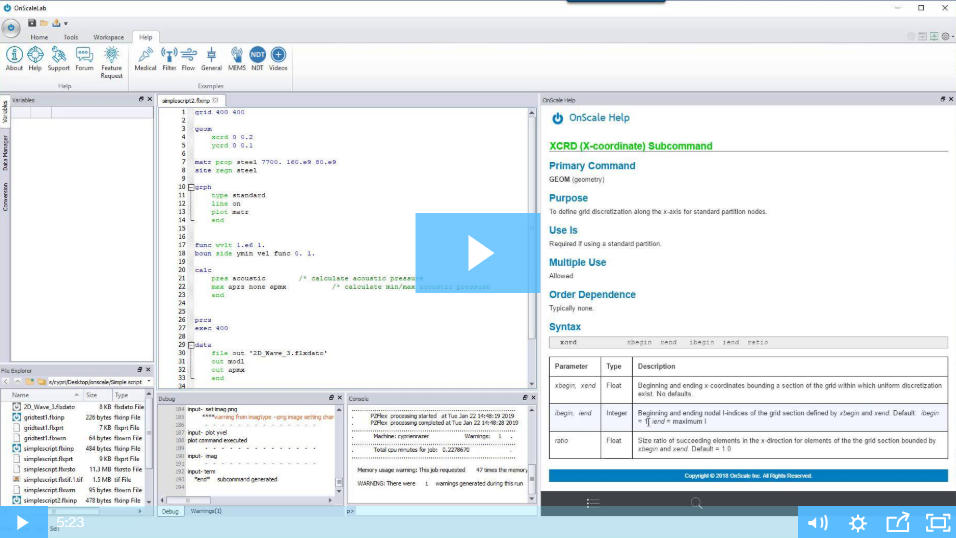The width and height of the screenshot is (956, 538).
Task: Open video settings gear icon
Action: click(858, 523)
